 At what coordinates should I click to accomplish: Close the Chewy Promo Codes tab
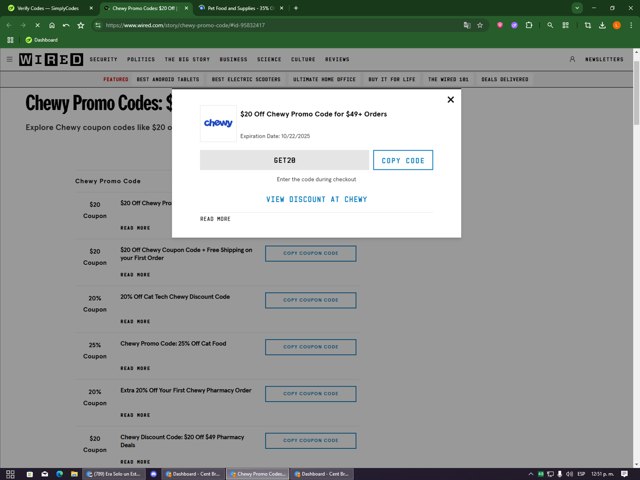tap(186, 8)
